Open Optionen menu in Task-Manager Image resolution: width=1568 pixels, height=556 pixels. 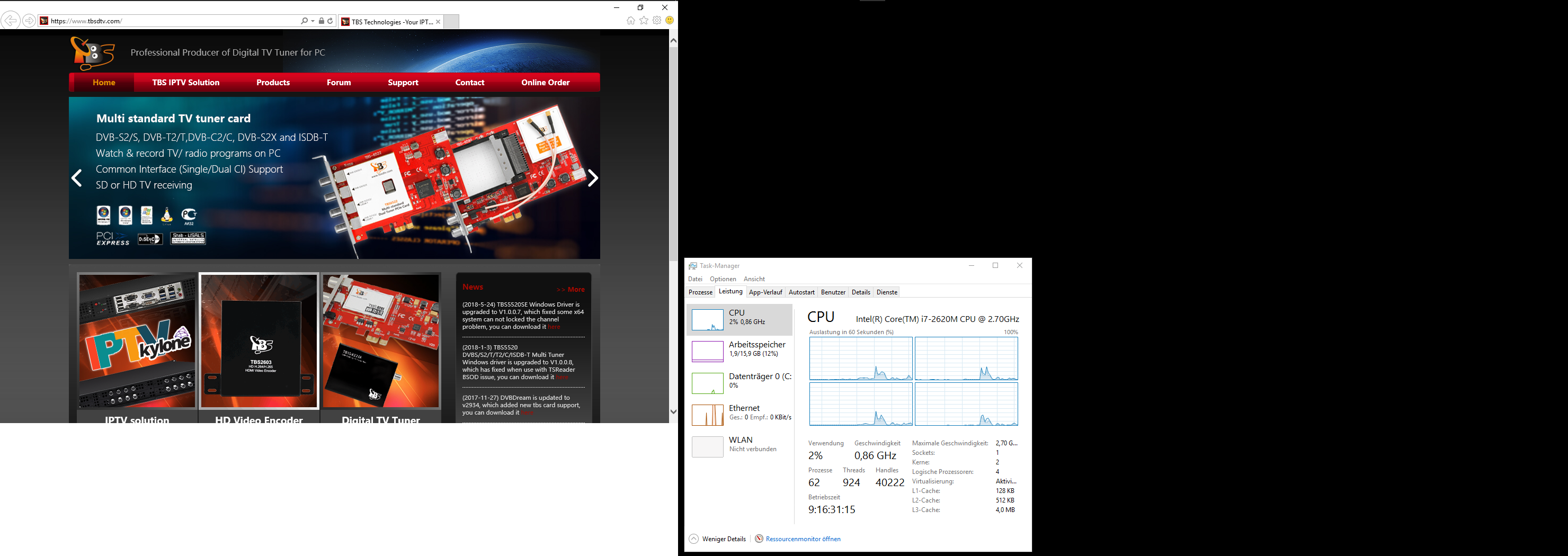pos(723,279)
